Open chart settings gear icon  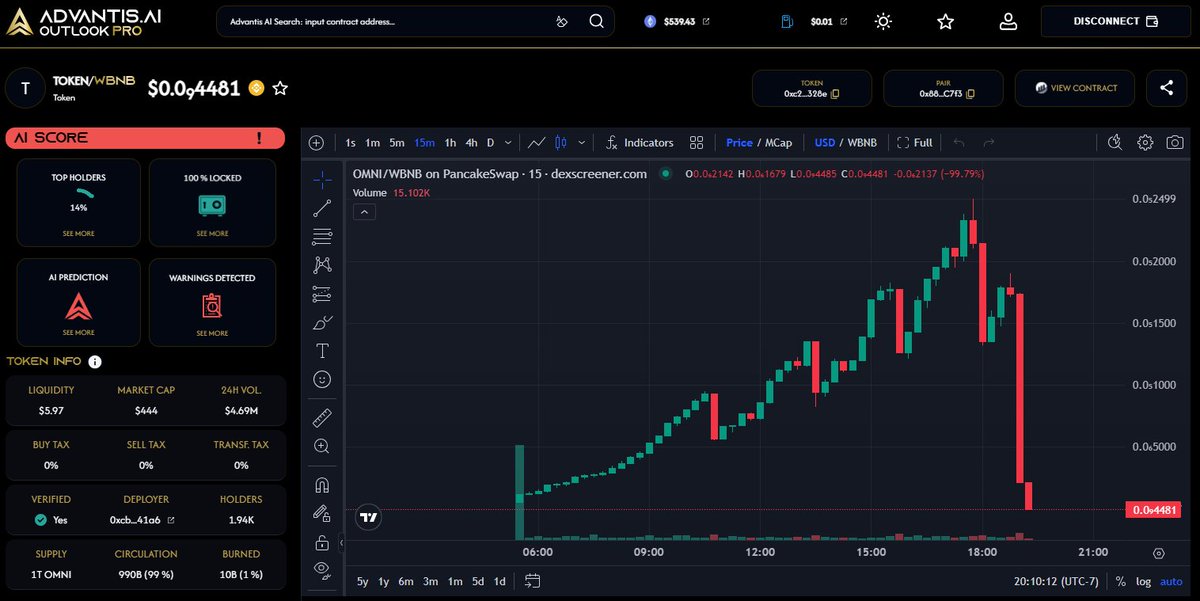coord(1146,143)
